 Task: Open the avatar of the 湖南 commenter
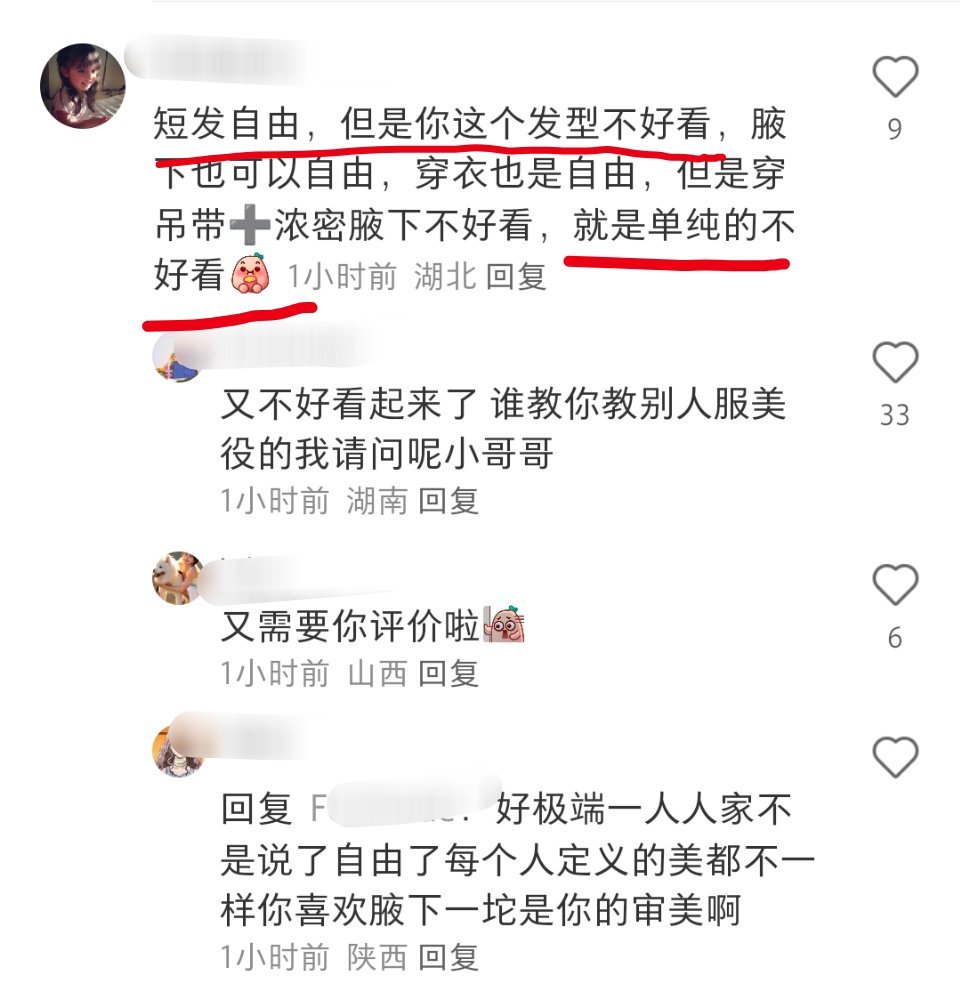coord(176,359)
